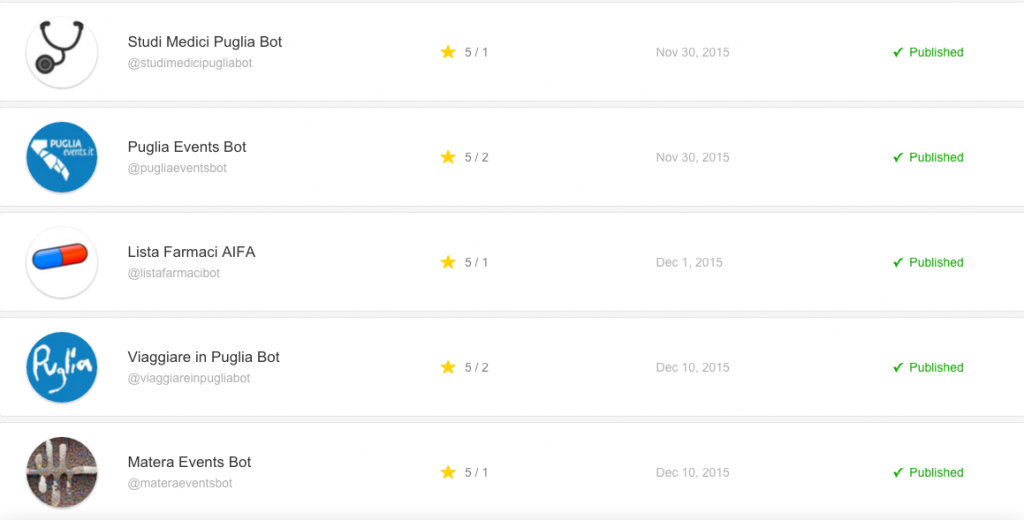
Task: Open Puglia Events Bot title link
Action: point(187,147)
